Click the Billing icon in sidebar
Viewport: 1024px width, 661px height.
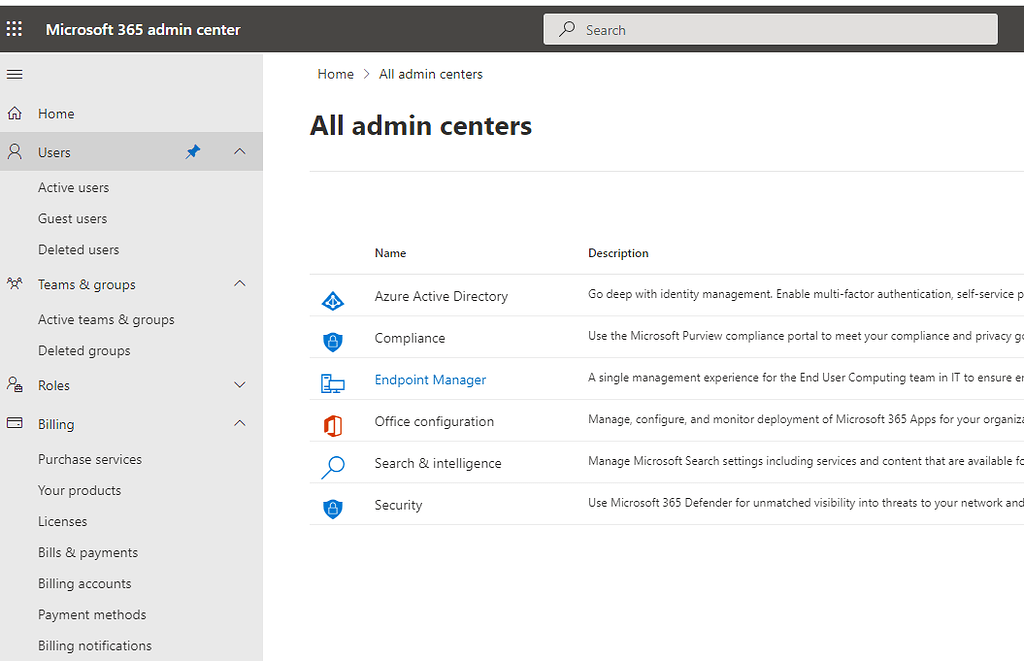14,423
